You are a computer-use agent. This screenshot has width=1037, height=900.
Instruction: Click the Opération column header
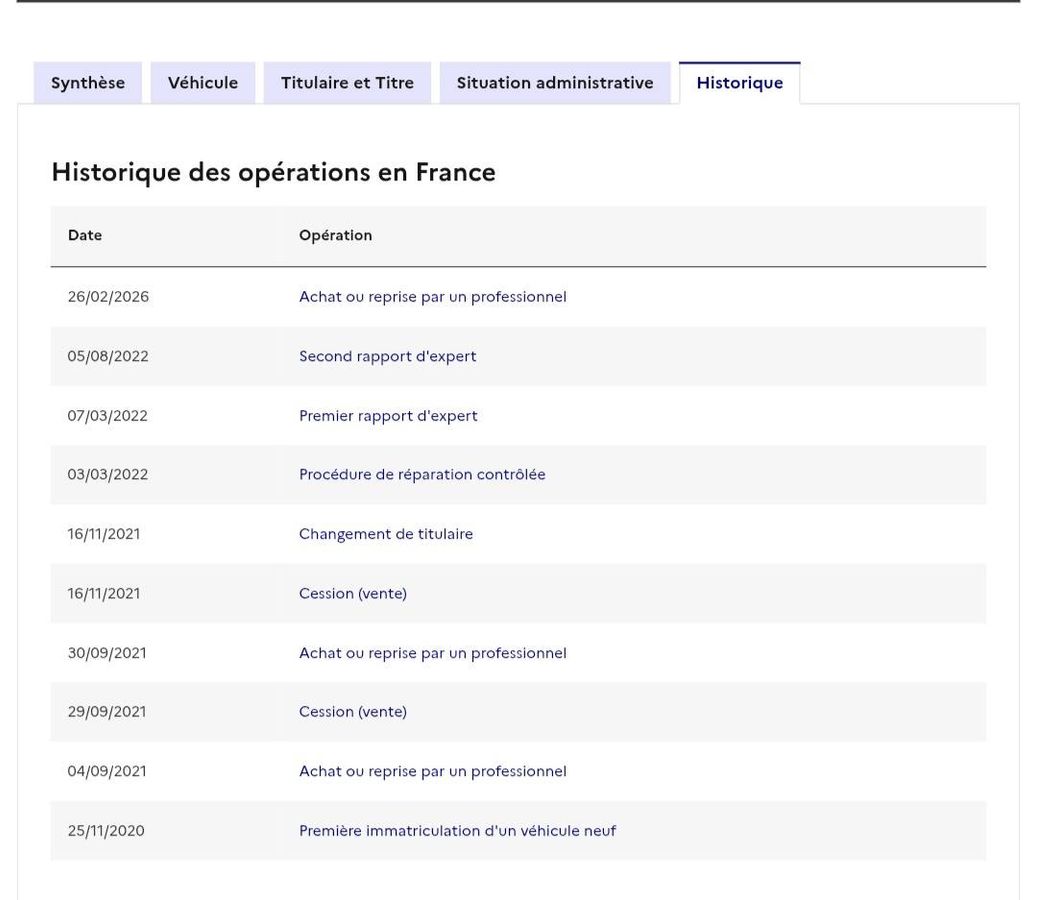pyautogui.click(x=335, y=235)
